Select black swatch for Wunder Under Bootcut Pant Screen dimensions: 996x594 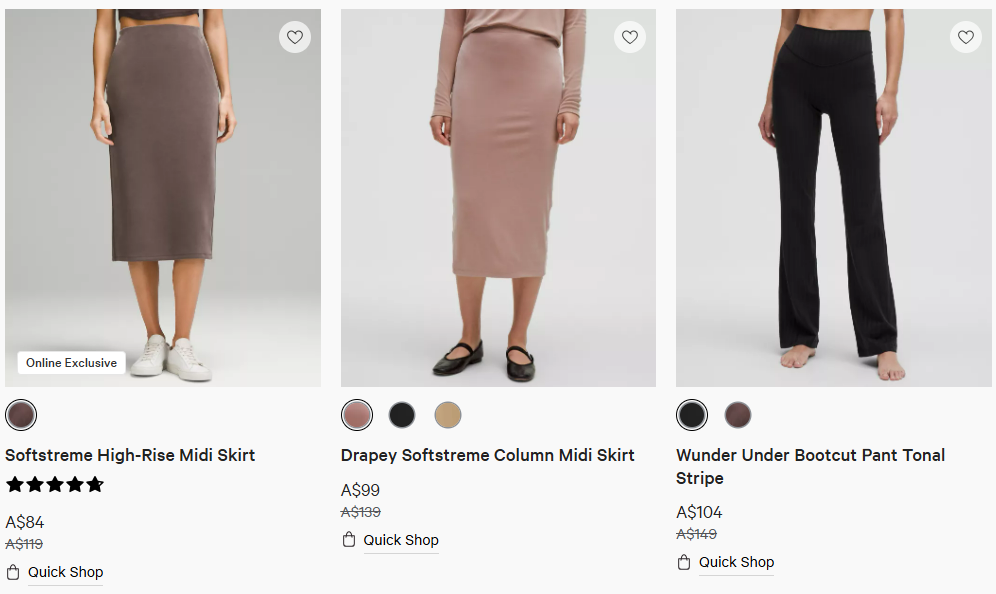point(692,415)
